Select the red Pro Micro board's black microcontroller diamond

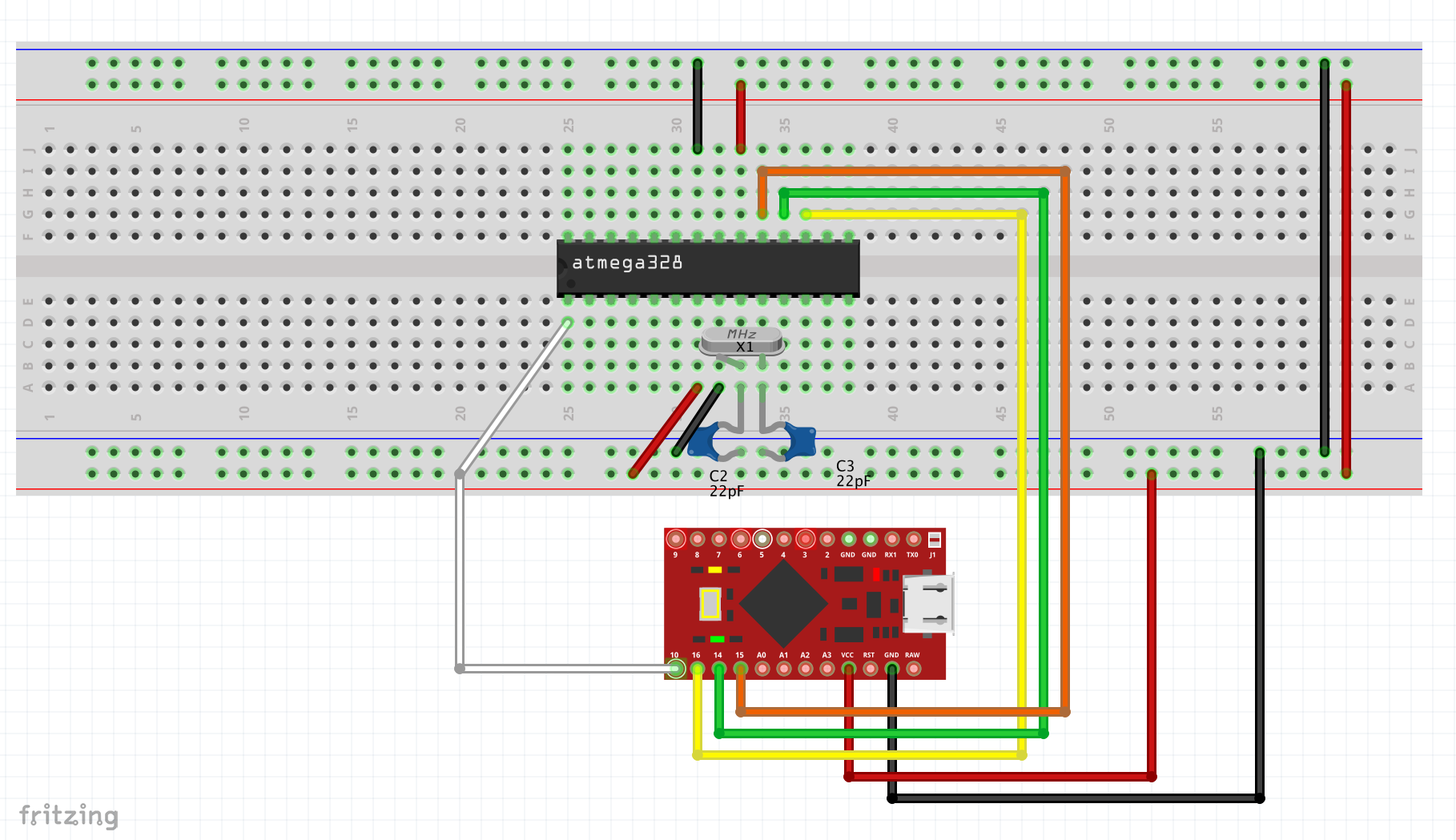783,604
